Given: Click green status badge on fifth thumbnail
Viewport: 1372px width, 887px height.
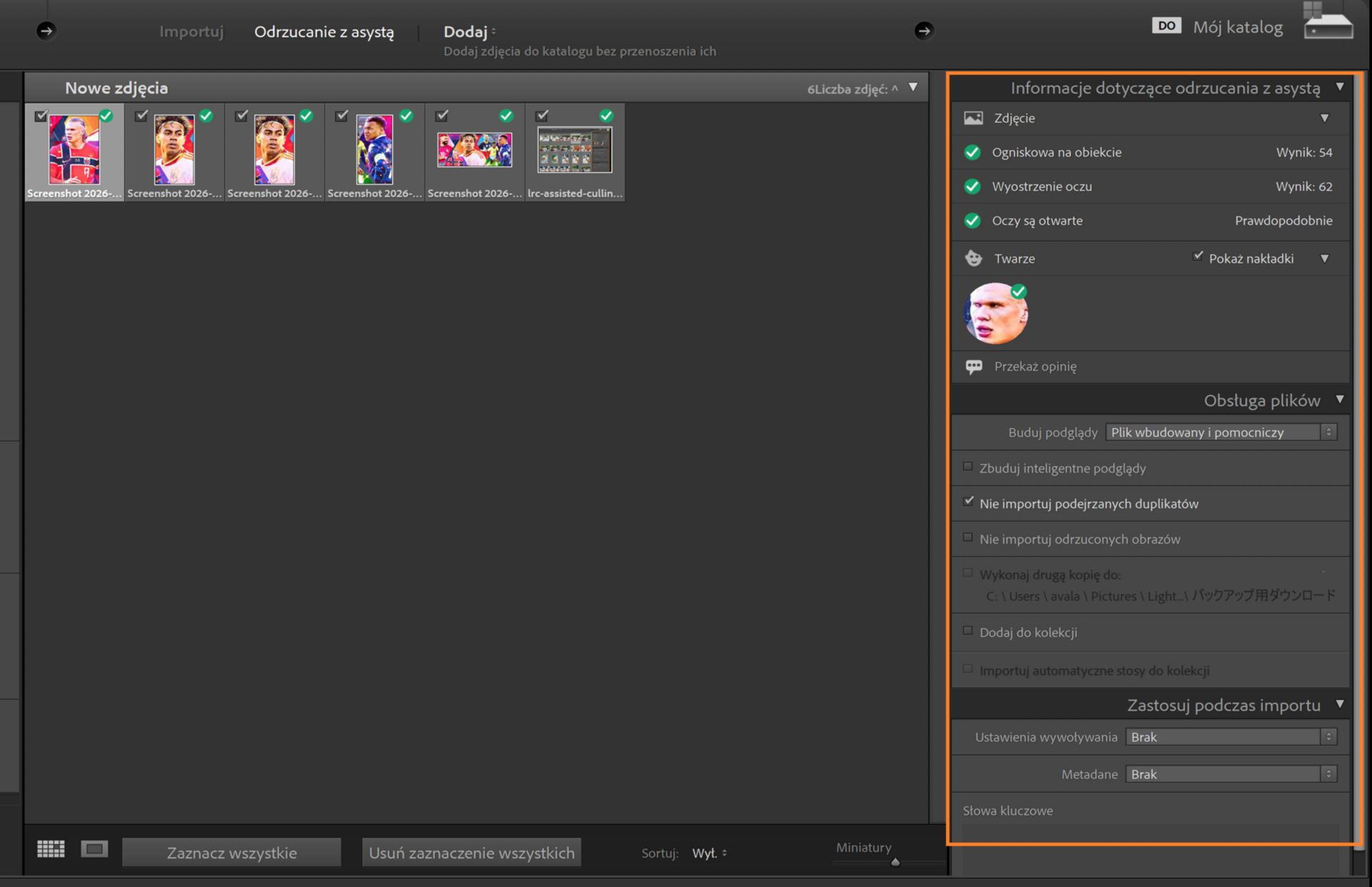Looking at the screenshot, I should coord(506,116).
